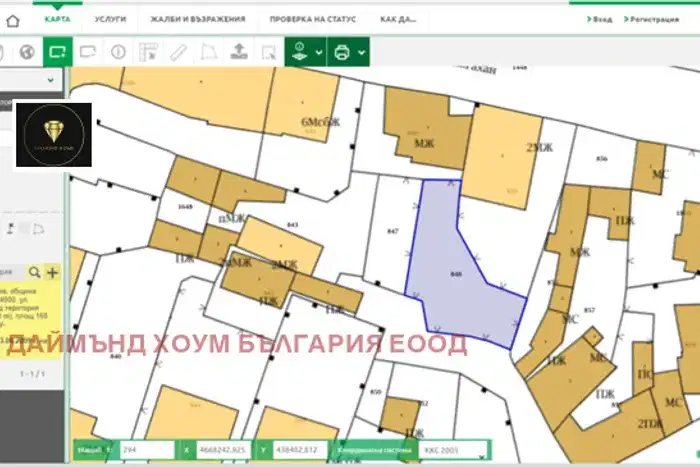This screenshot has width=700, height=467.
Task: Click the dashed-box select with arrow tool
Action: tap(269, 52)
